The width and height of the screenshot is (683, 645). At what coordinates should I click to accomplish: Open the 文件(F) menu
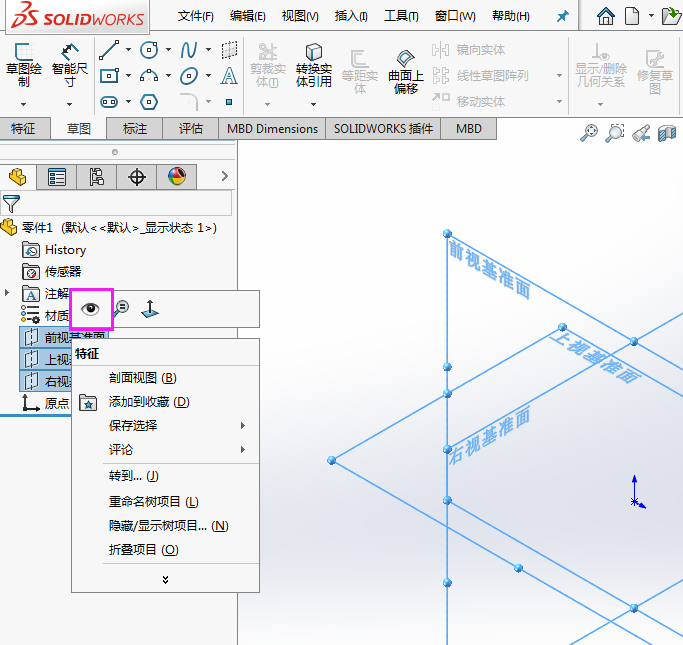(x=196, y=17)
